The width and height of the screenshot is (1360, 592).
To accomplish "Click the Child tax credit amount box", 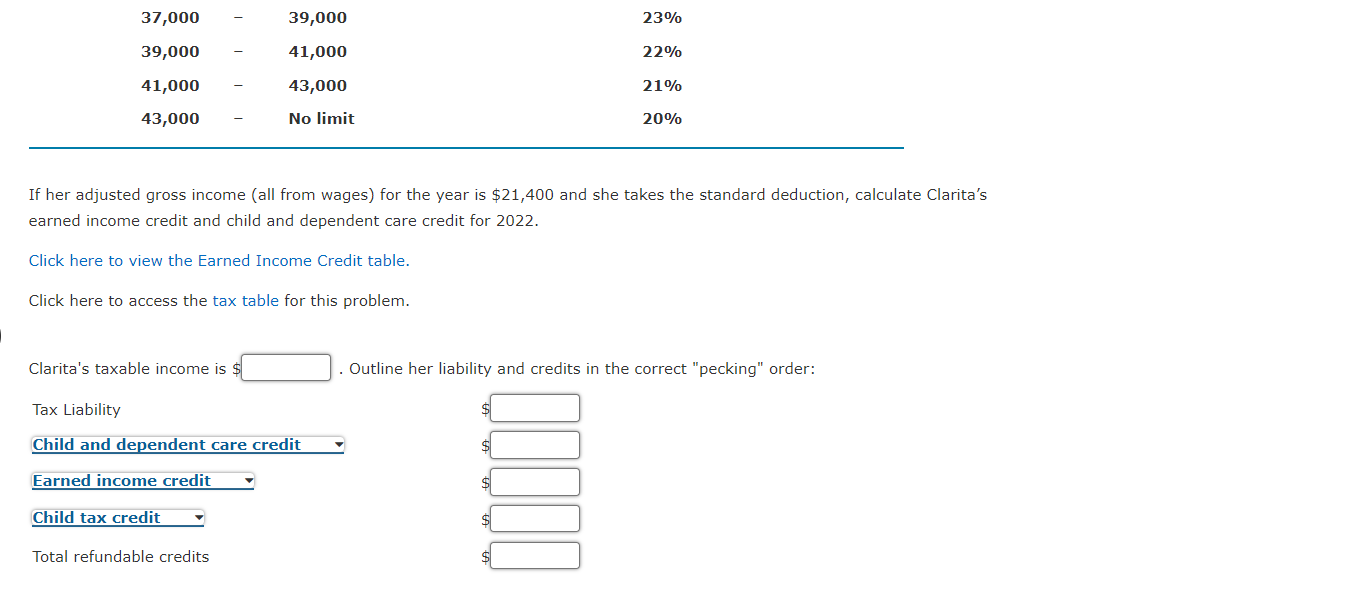I will pyautogui.click(x=534, y=518).
